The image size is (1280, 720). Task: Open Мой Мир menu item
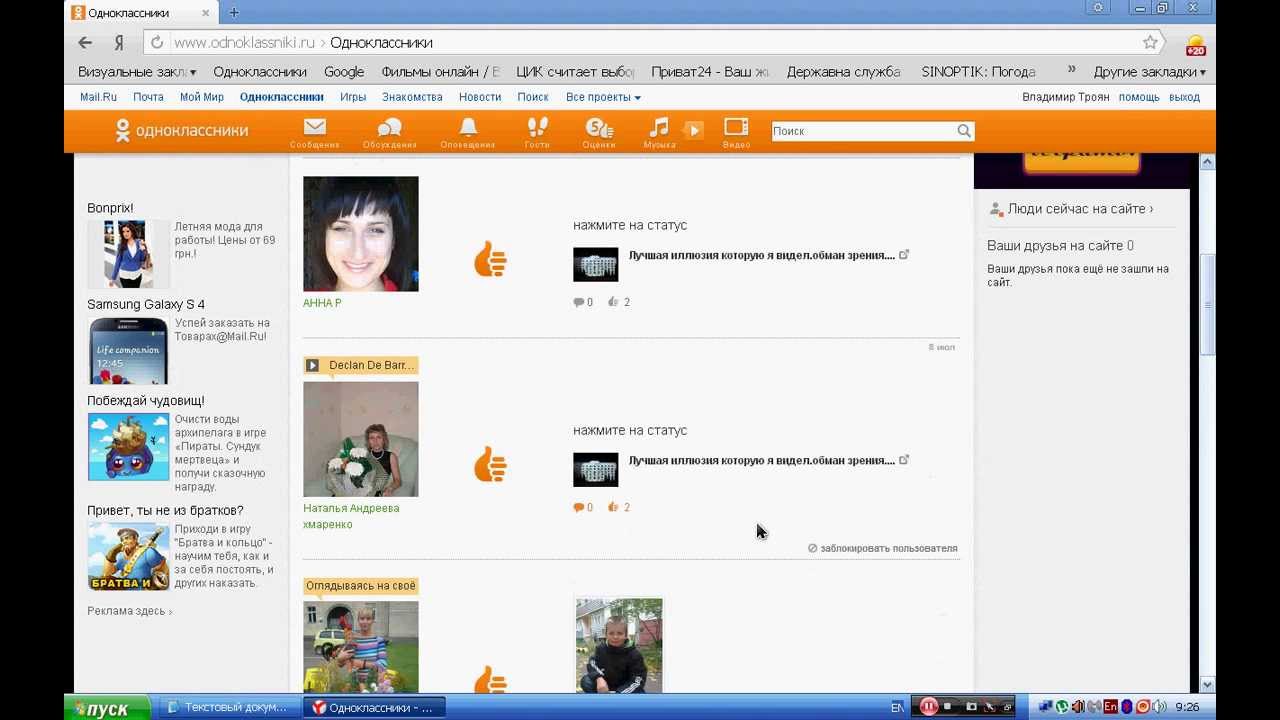click(x=201, y=97)
